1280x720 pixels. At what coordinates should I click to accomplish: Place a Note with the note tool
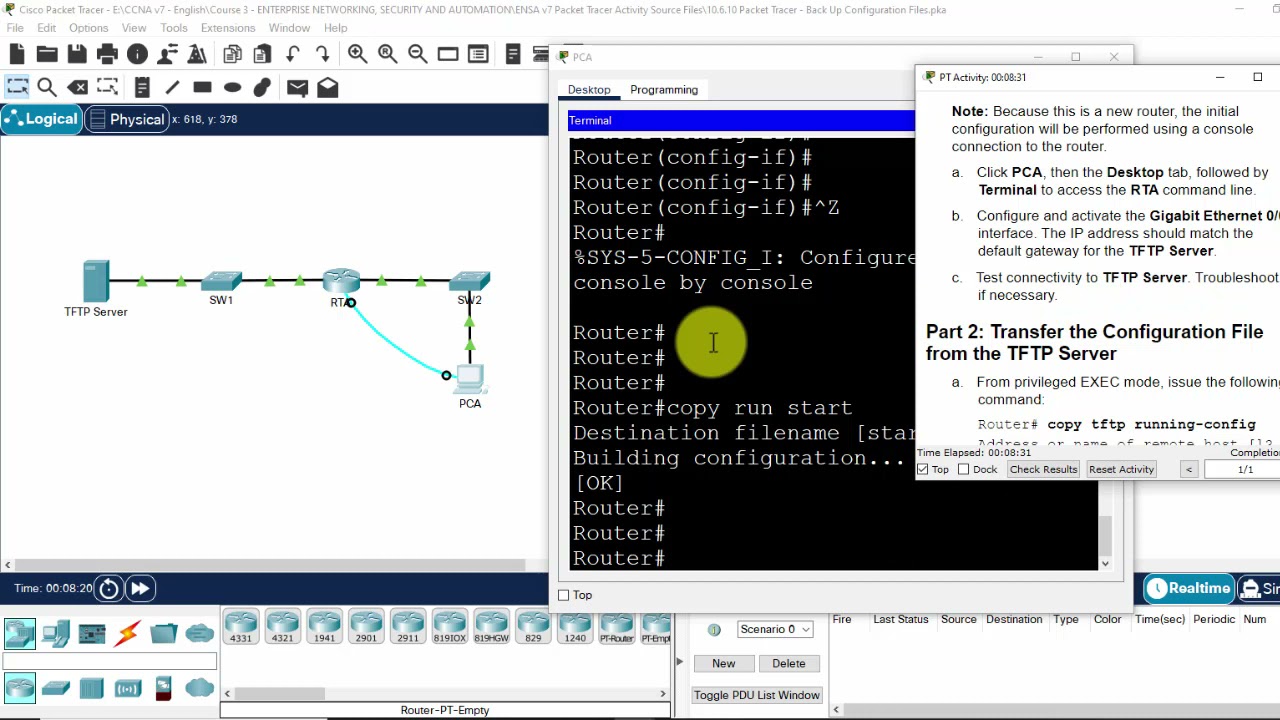click(142, 87)
